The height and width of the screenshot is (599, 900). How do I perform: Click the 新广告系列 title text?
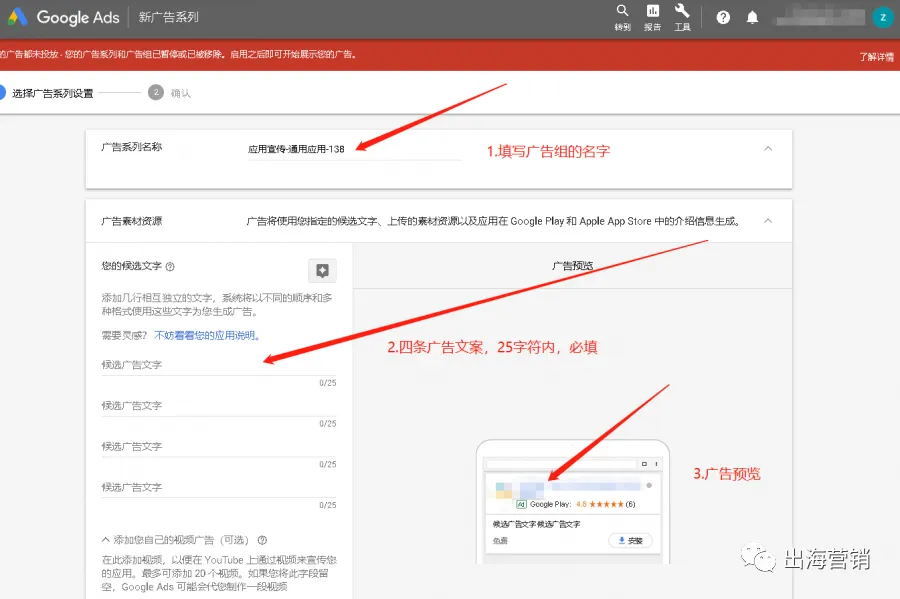(169, 17)
